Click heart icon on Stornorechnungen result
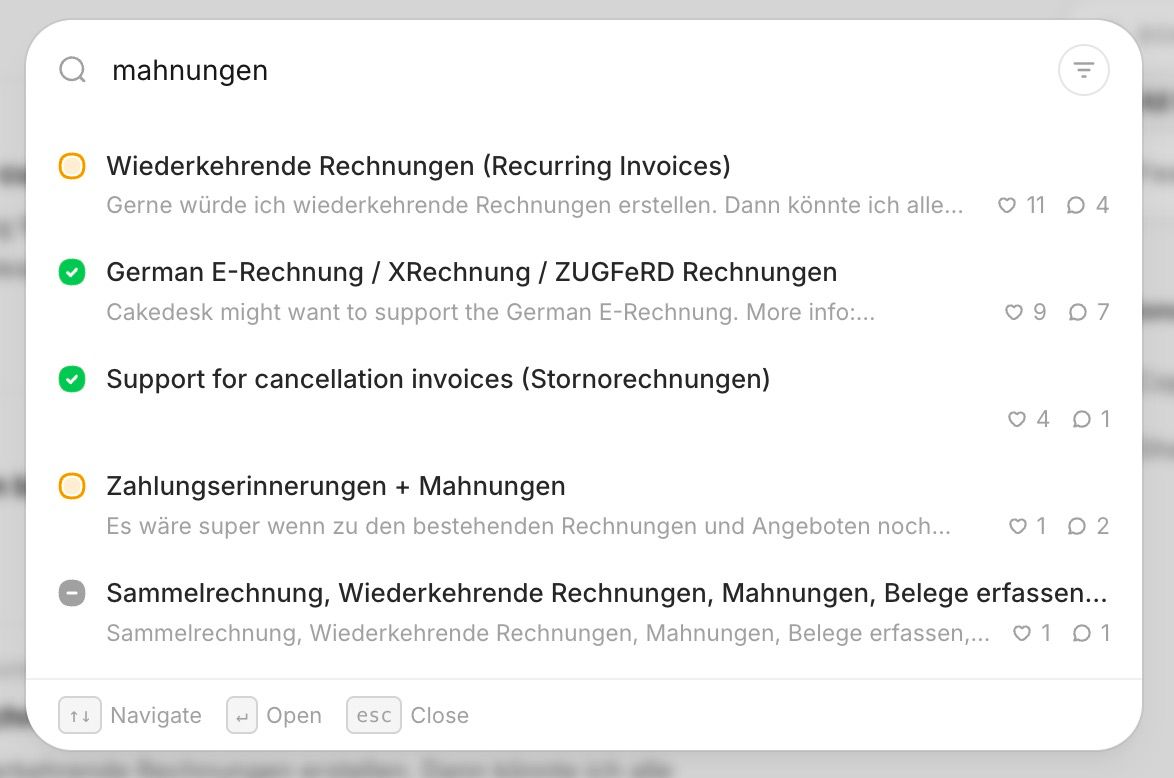Screen dimensions: 1174x778 [x=1016, y=419]
